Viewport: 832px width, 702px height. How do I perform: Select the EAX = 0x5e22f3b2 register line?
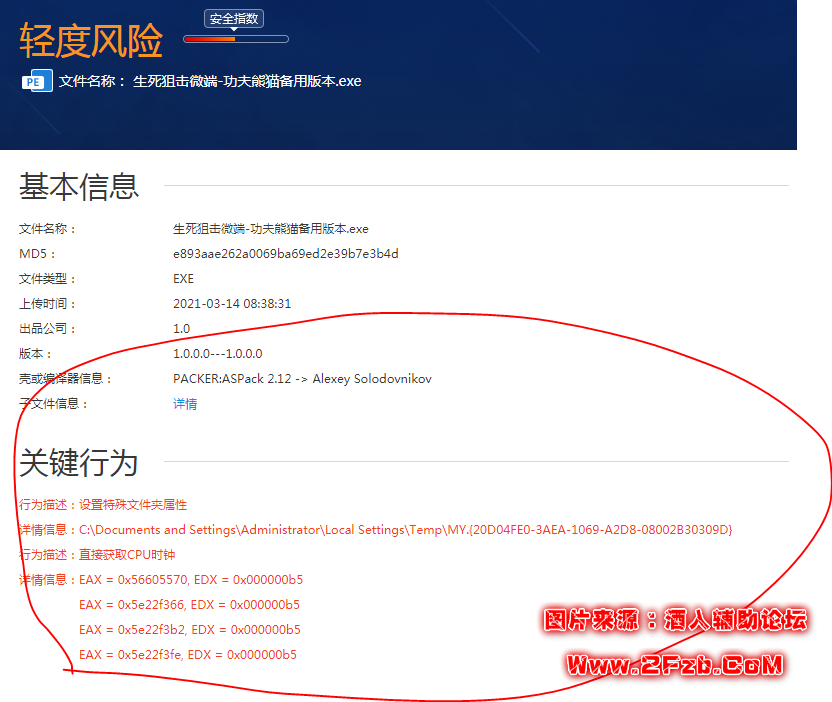click(190, 629)
